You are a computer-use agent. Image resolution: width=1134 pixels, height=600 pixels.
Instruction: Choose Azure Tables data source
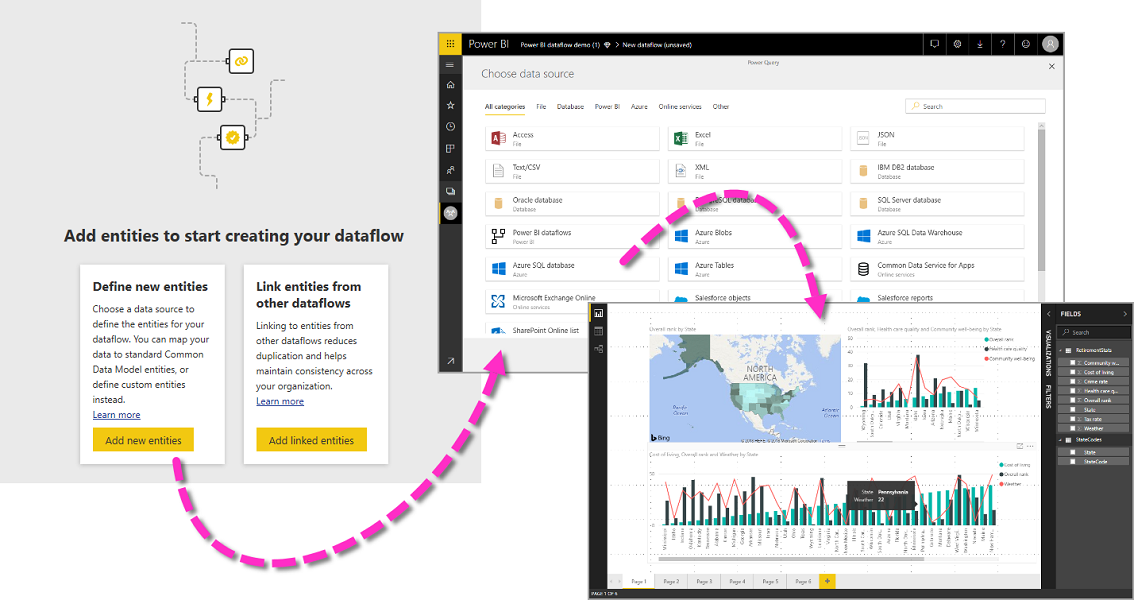point(754,269)
